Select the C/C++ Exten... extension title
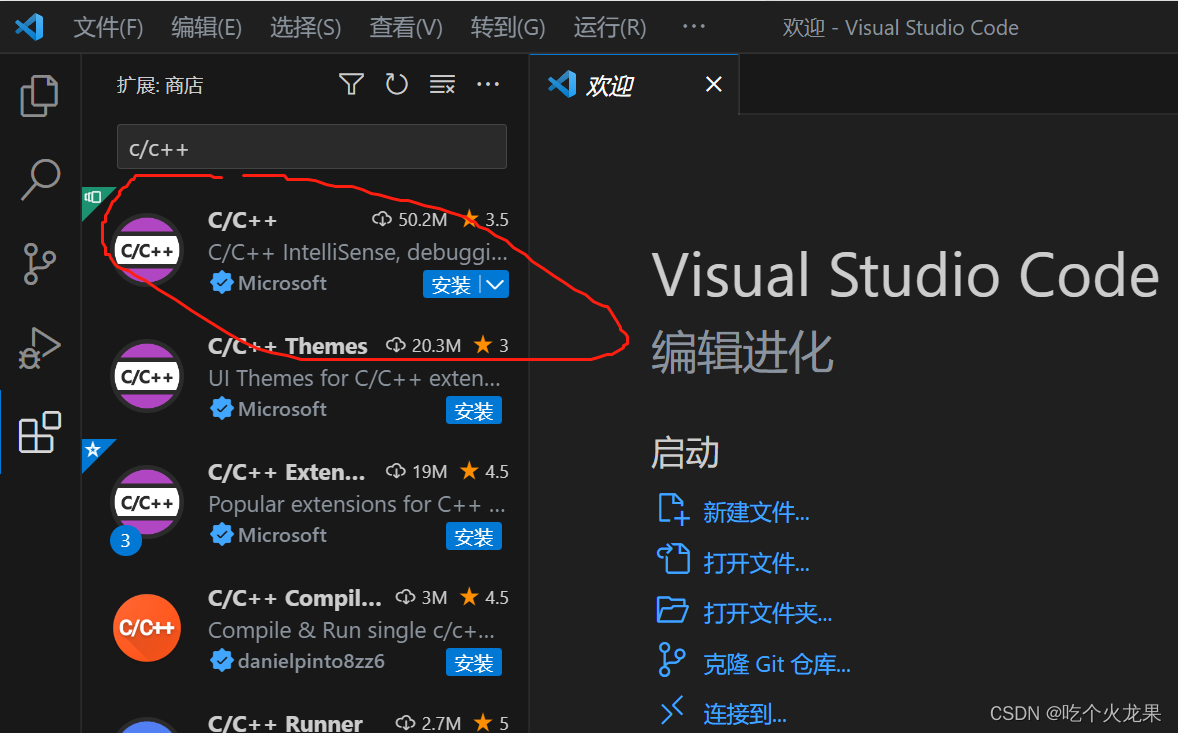The width and height of the screenshot is (1178, 733). pos(287,472)
